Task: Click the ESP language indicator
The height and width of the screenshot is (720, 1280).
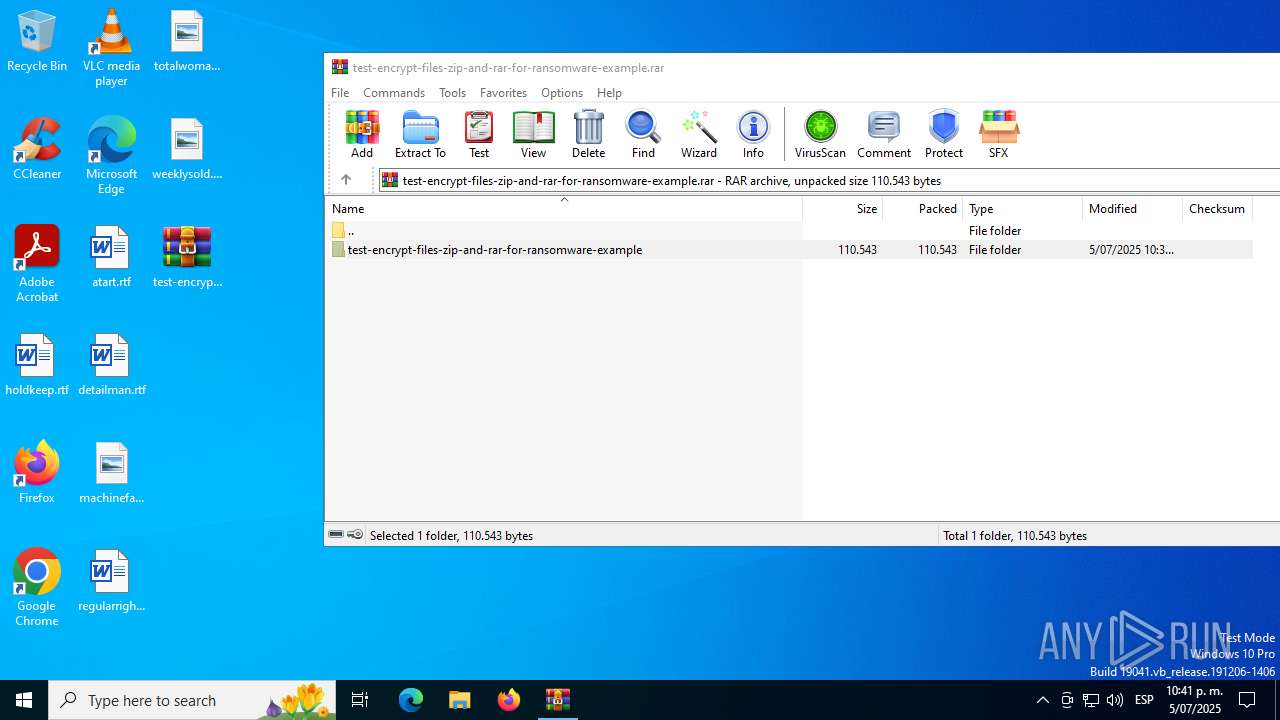Action: [1145, 700]
